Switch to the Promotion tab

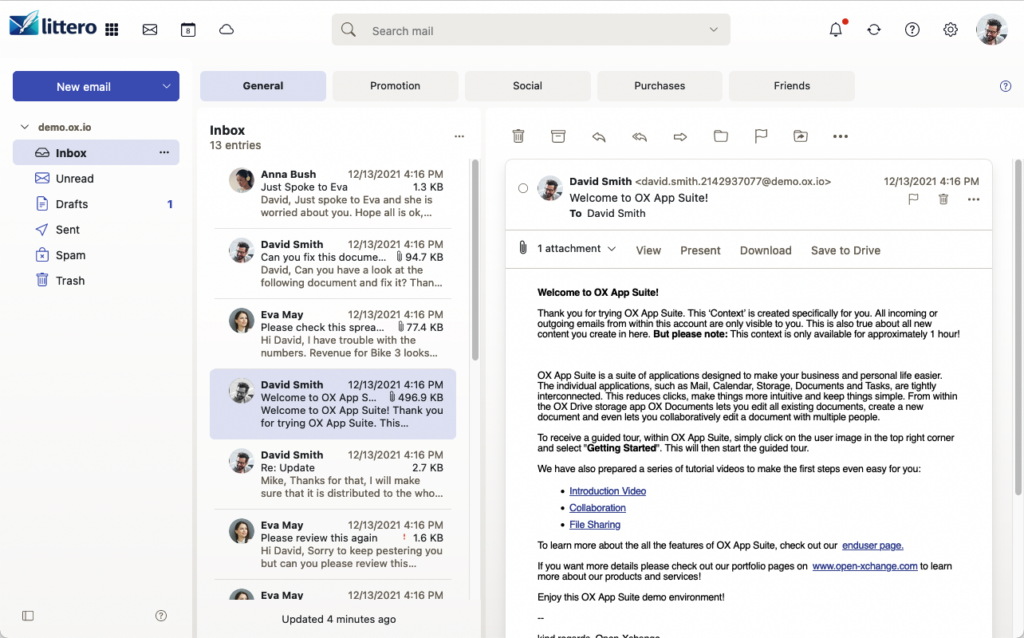tap(395, 86)
